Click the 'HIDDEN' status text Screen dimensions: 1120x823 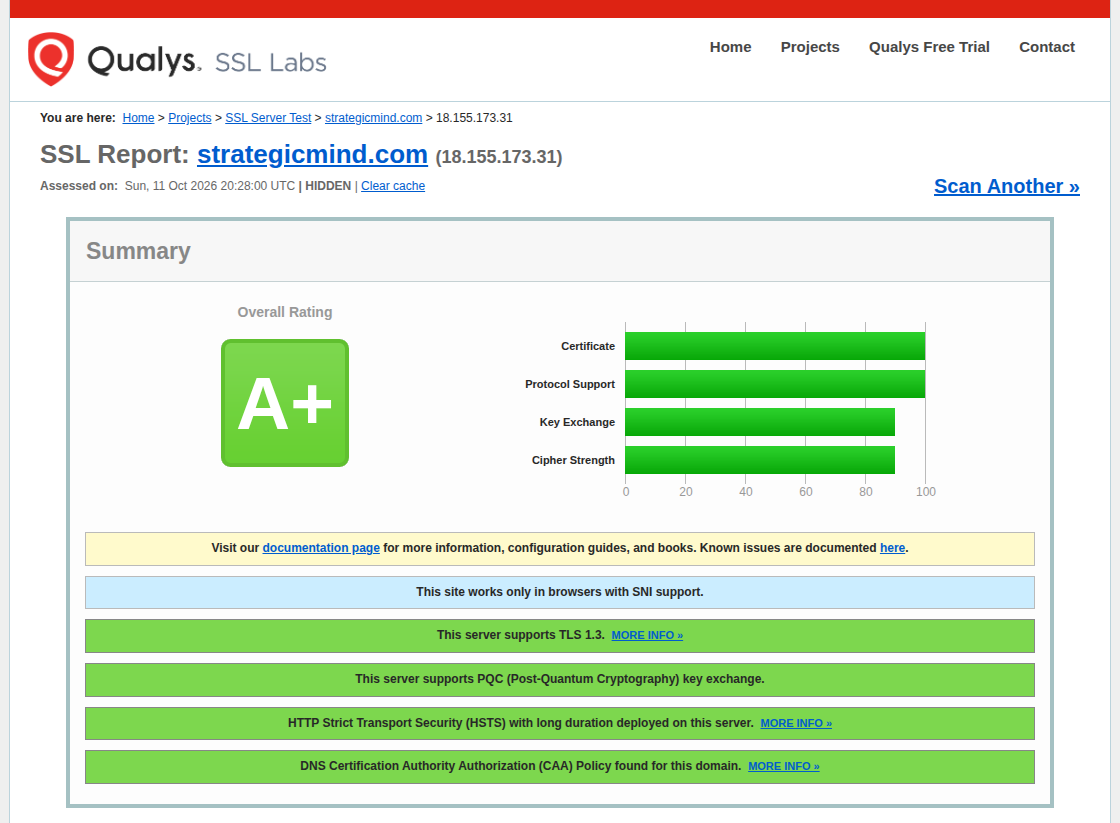[328, 186]
